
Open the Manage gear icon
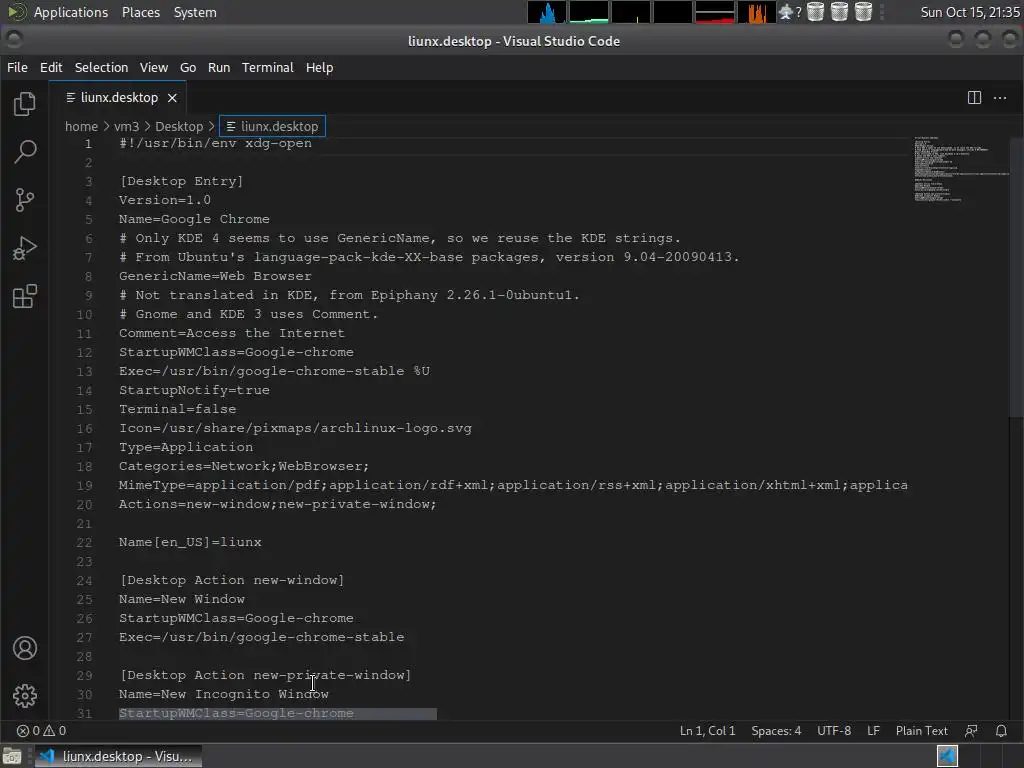click(25, 696)
